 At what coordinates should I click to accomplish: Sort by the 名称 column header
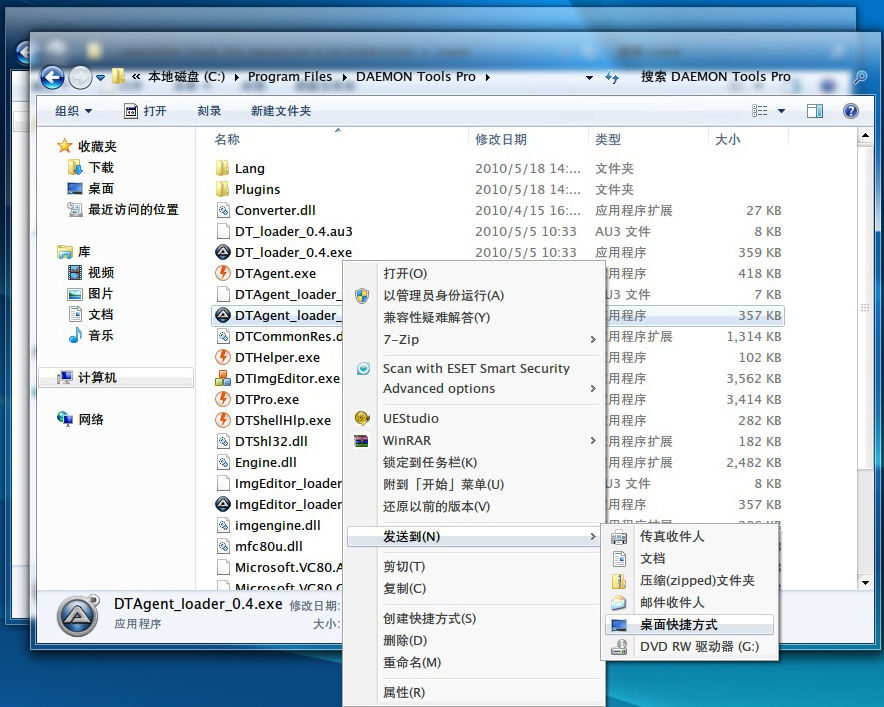pyautogui.click(x=227, y=139)
